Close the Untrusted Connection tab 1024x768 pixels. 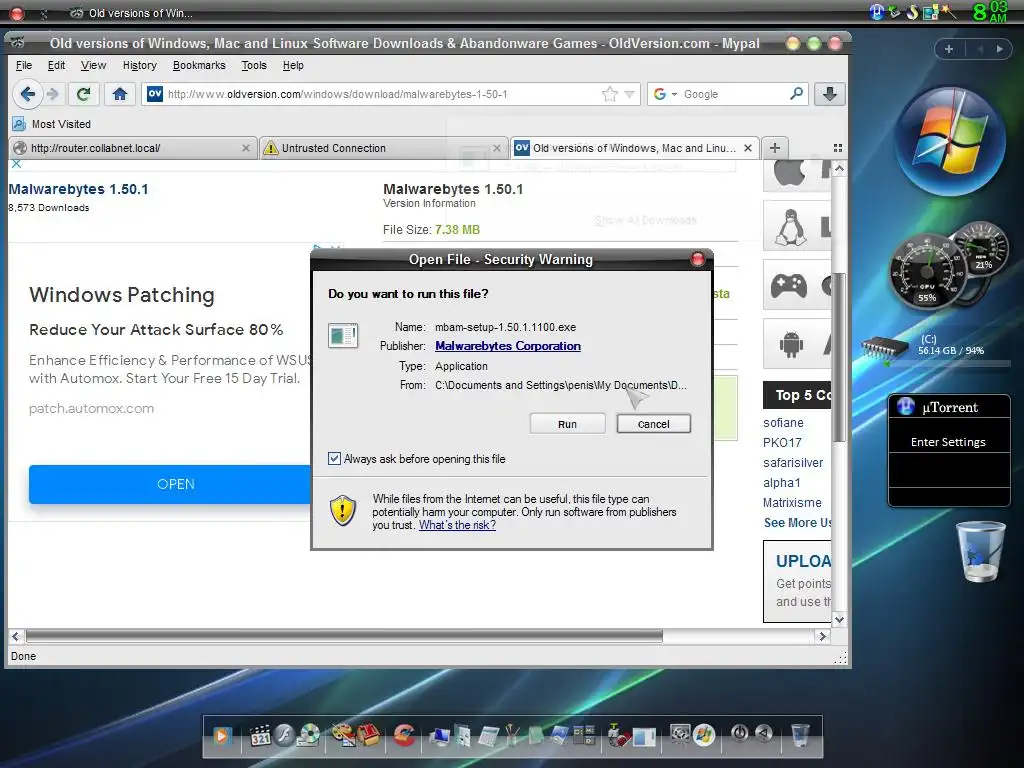[496, 148]
